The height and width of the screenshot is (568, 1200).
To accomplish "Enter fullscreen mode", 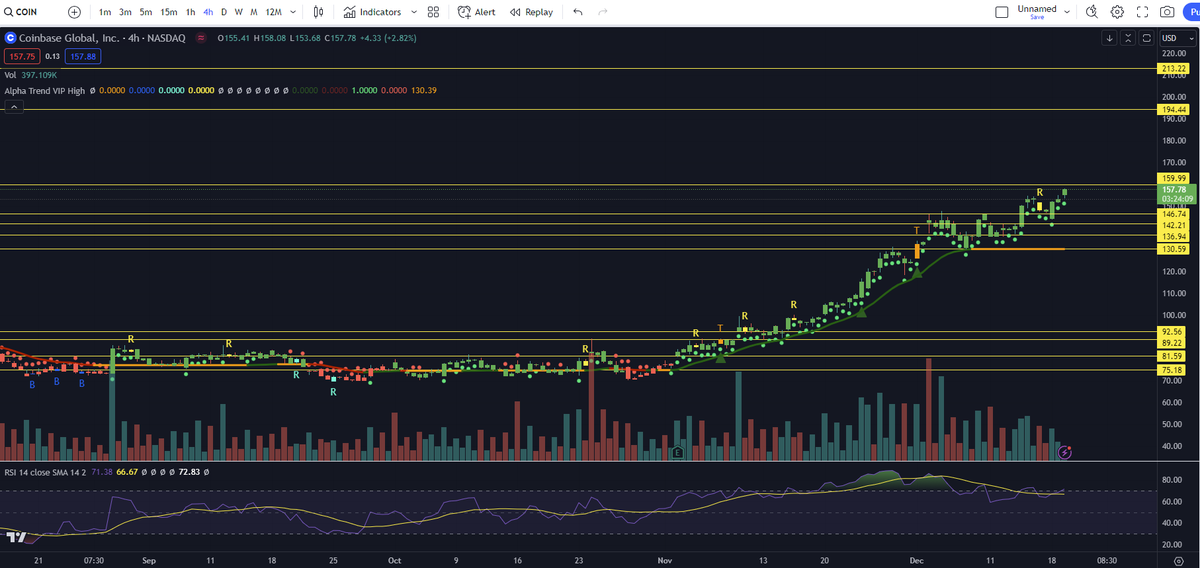I will (x=1142, y=12).
